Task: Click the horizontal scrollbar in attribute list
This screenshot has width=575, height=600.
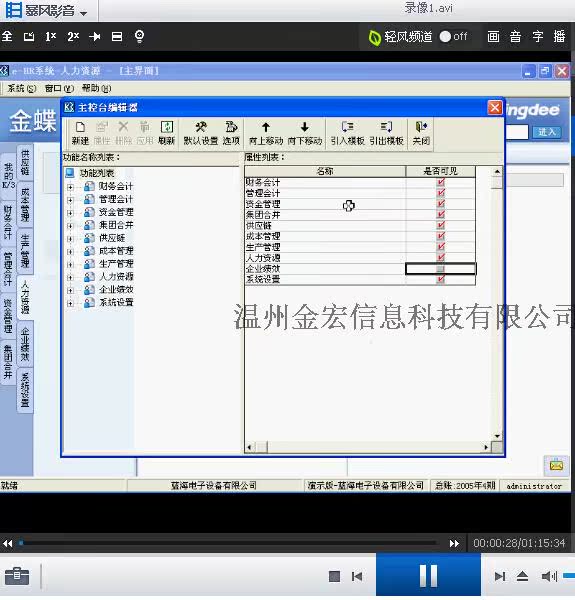Action: pos(369,447)
